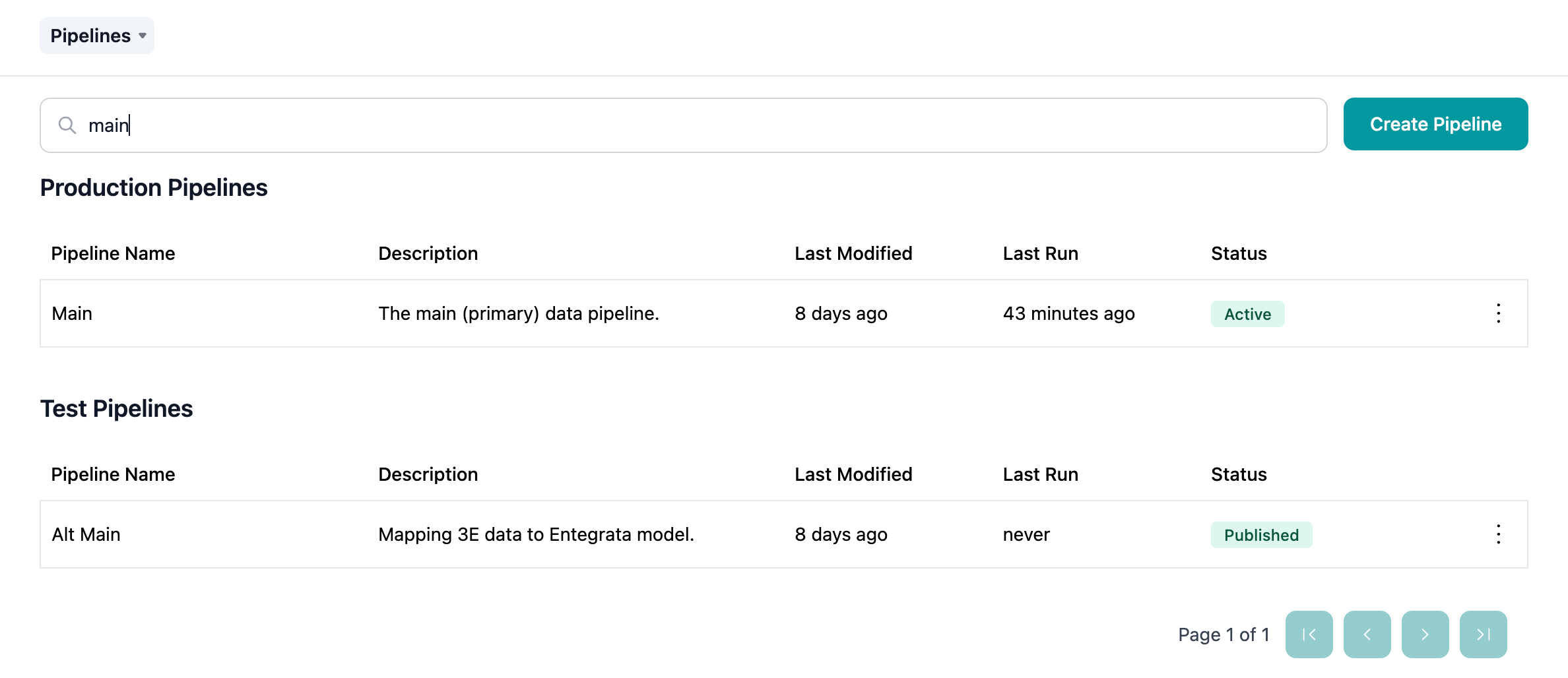
Task: Go to the previous page of results
Action: pos(1367,634)
